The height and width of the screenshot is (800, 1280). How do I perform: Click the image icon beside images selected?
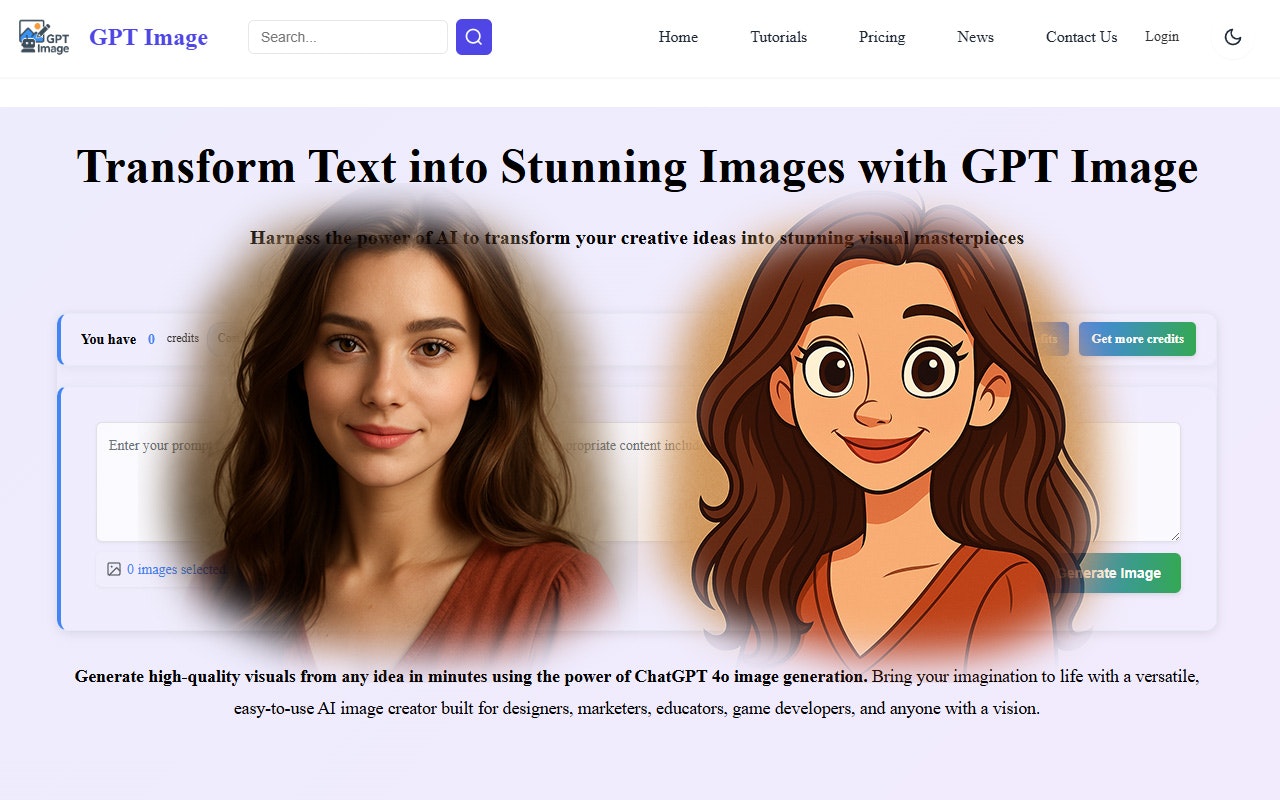(x=114, y=569)
